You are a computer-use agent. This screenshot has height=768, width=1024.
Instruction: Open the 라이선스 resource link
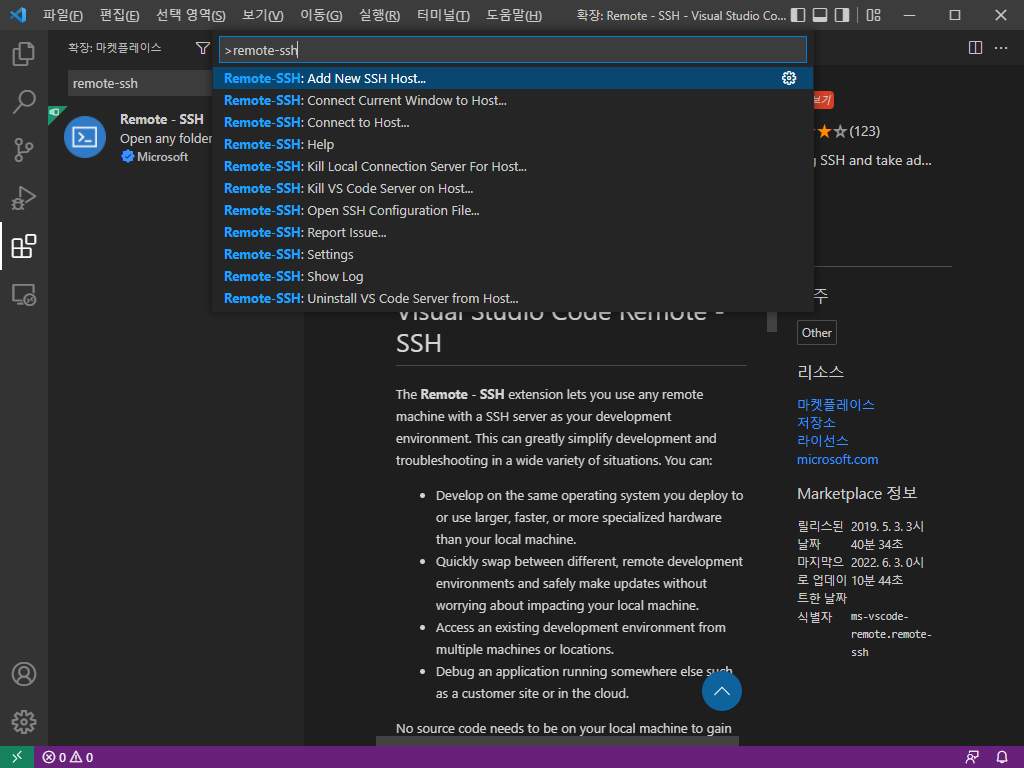click(822, 441)
